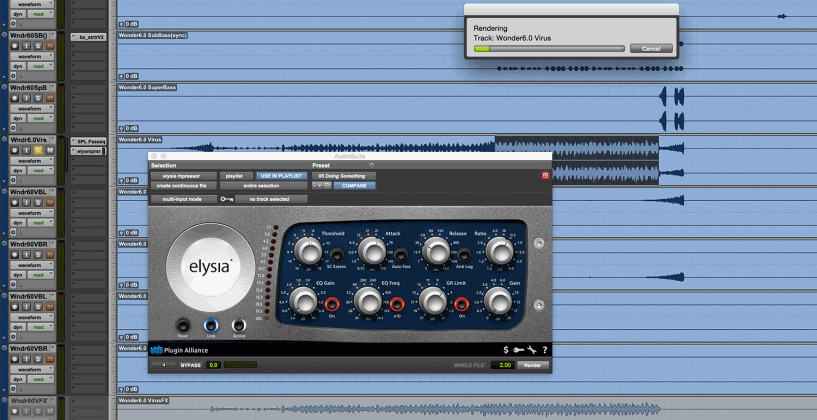Click dyn selector on Wndr6.0Vrs track
The image size is (817, 420).
pos(18,170)
